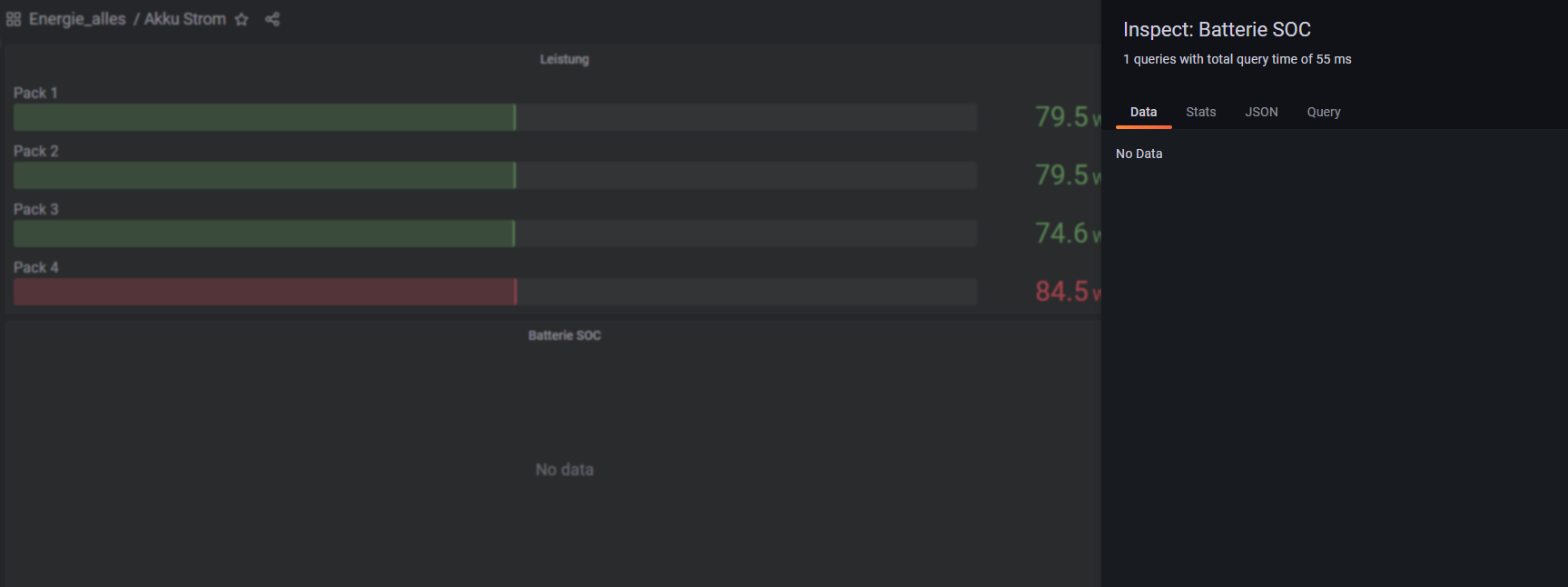Click the Pack 2 bar gauge
This screenshot has height=587, width=1568.
(264, 175)
